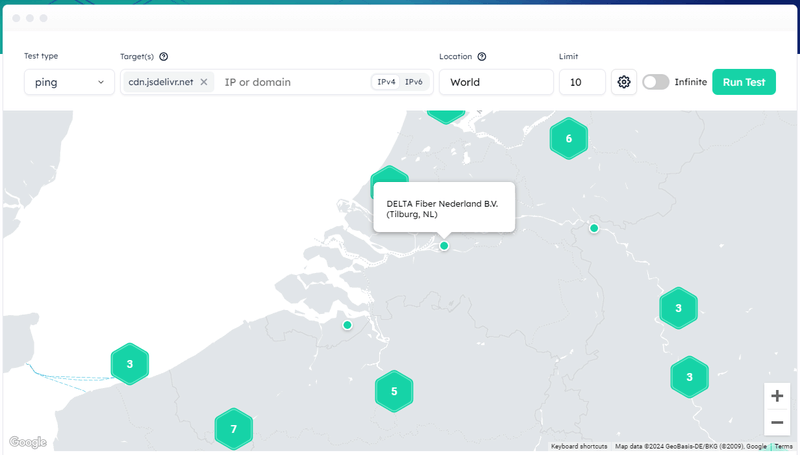Toggle the IPv4 option
Image resolution: width=800 pixels, height=455 pixels.
coord(386,82)
